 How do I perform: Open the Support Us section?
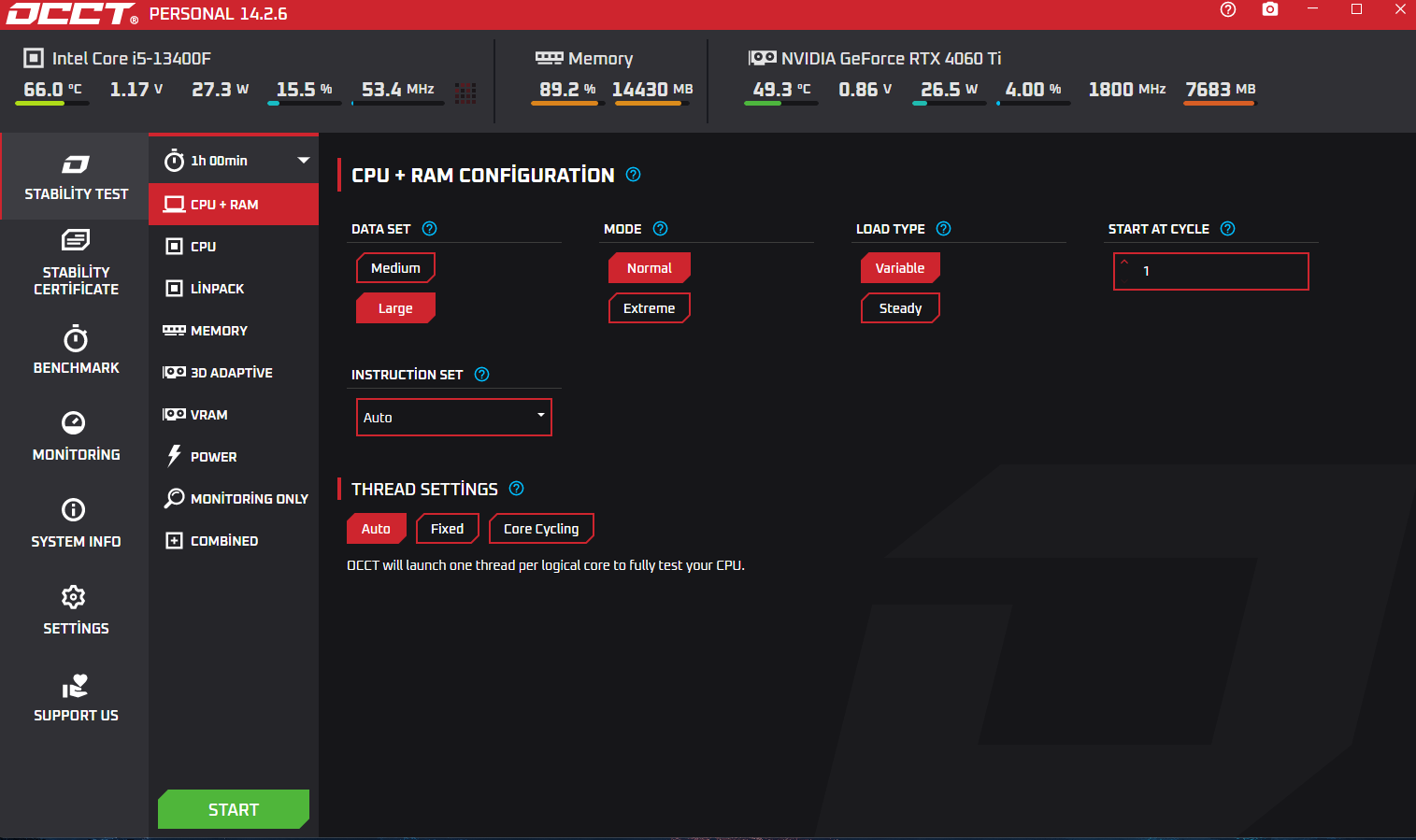pyautogui.click(x=76, y=698)
